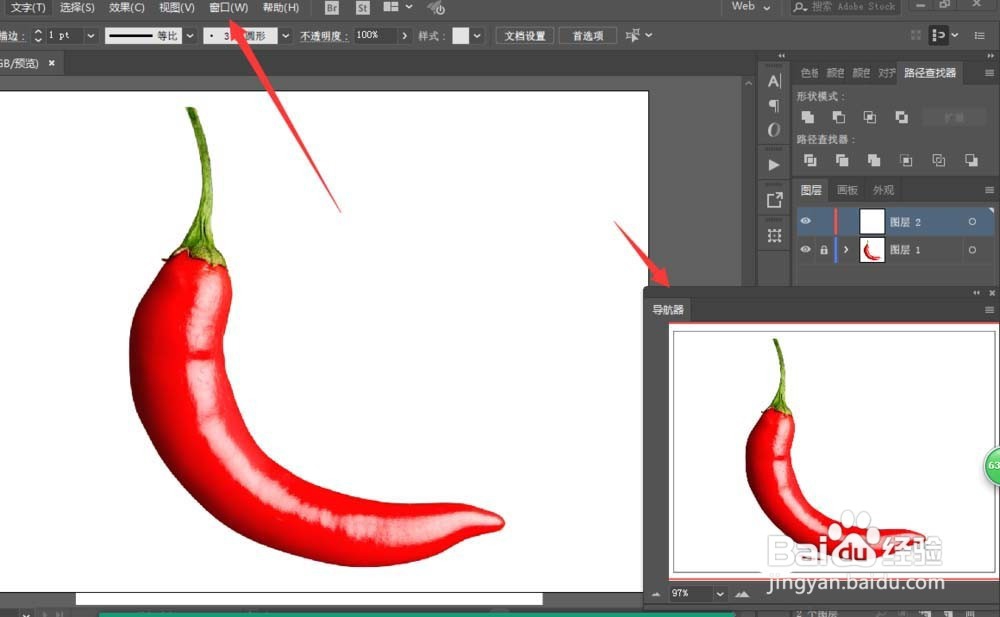Open the stroke weight dropdown
The image size is (1000, 617).
(91, 36)
